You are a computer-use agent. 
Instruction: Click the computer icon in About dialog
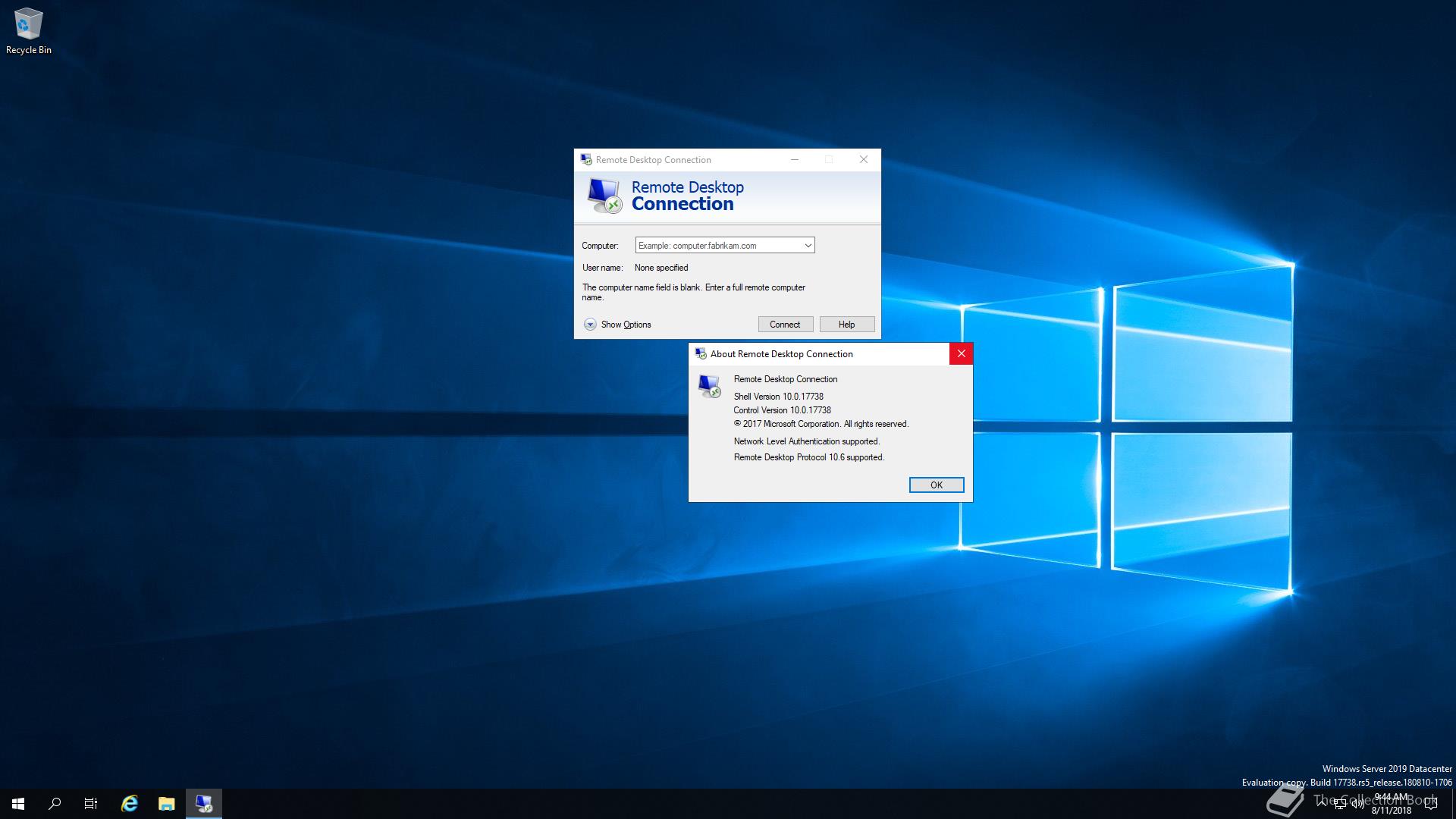[710, 386]
